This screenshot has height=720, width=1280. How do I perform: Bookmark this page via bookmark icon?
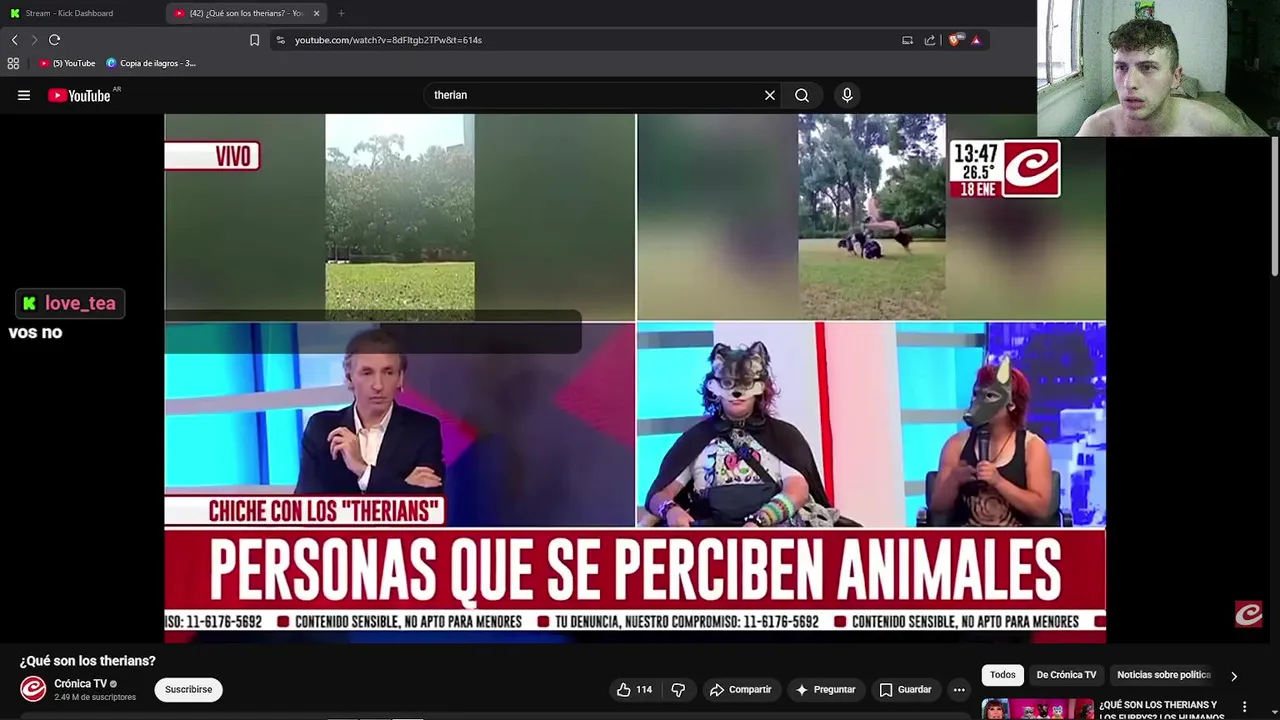pos(254,40)
